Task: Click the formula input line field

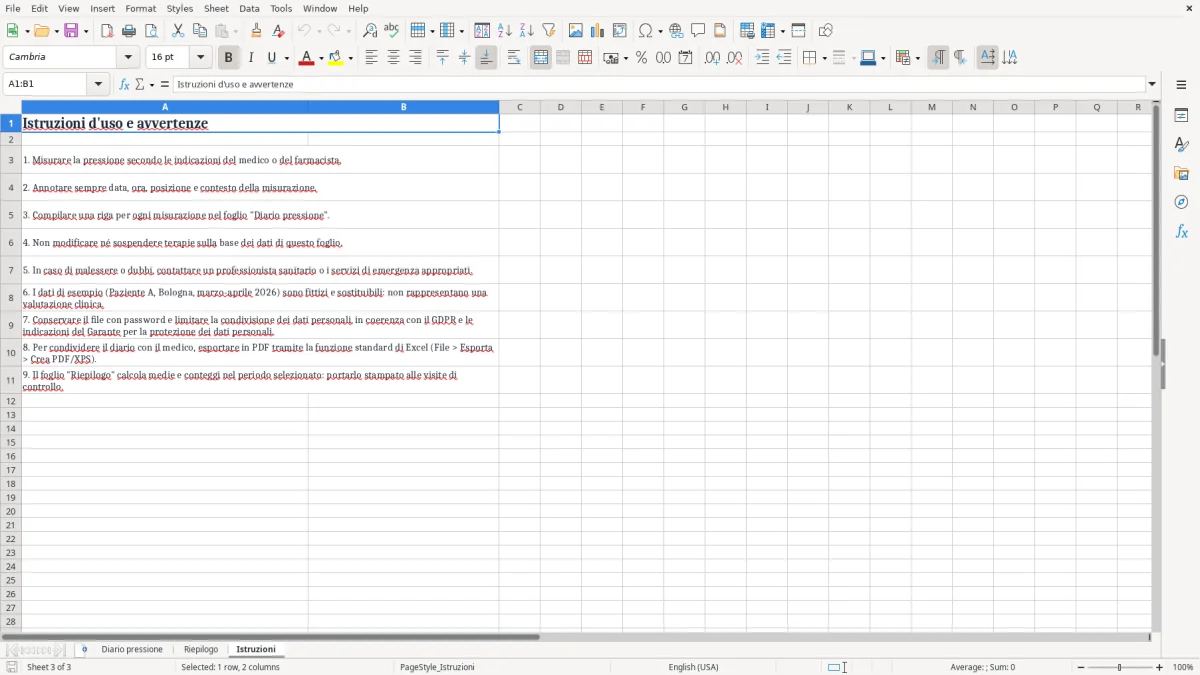Action: point(658,84)
